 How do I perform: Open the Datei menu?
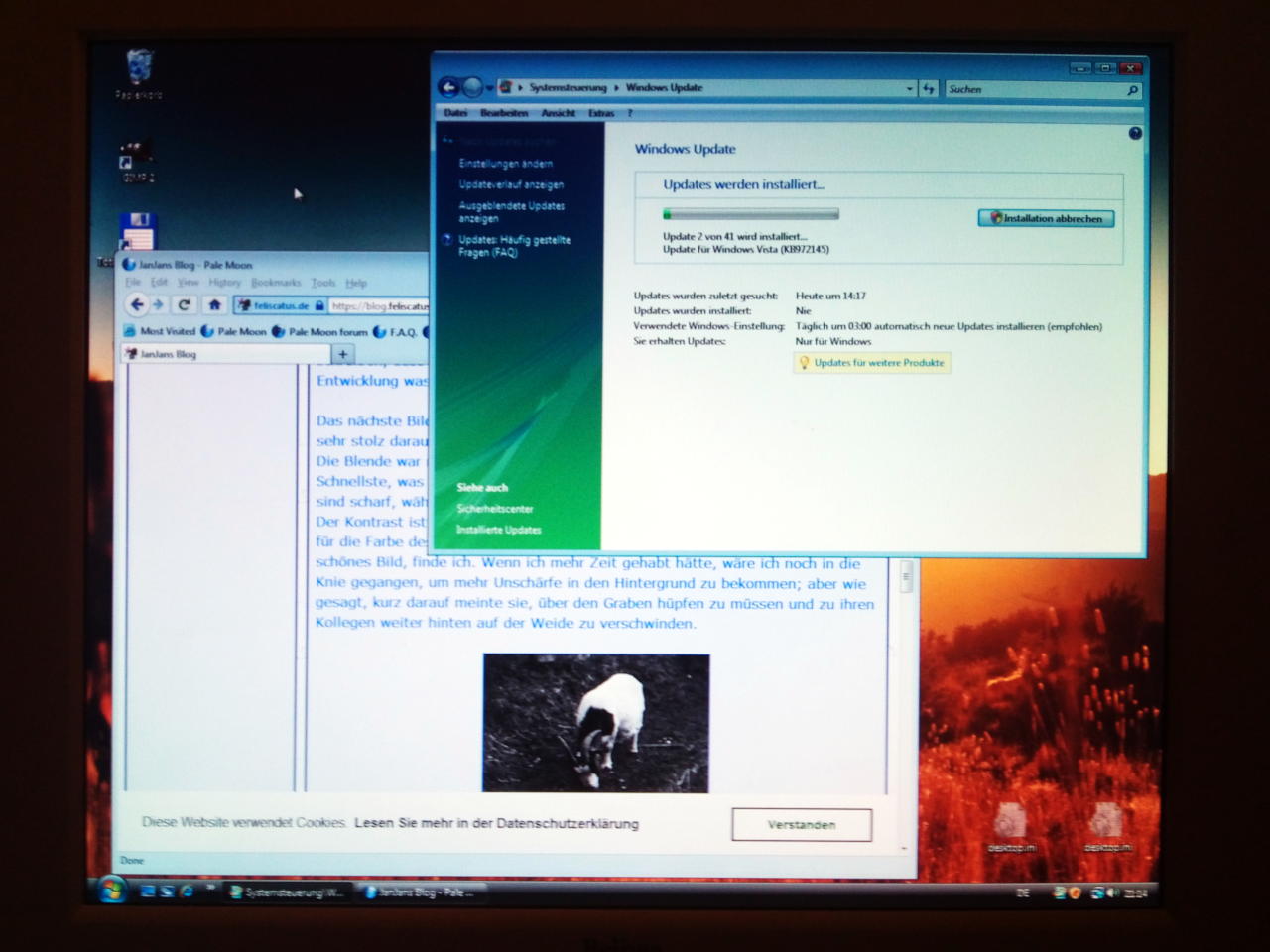[455, 113]
